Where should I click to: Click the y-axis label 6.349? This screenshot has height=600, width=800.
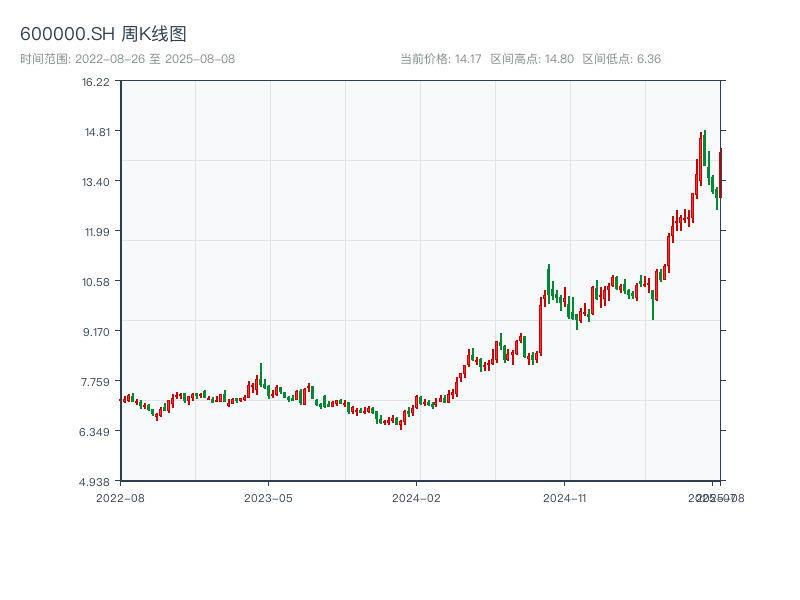pyautogui.click(x=94, y=432)
